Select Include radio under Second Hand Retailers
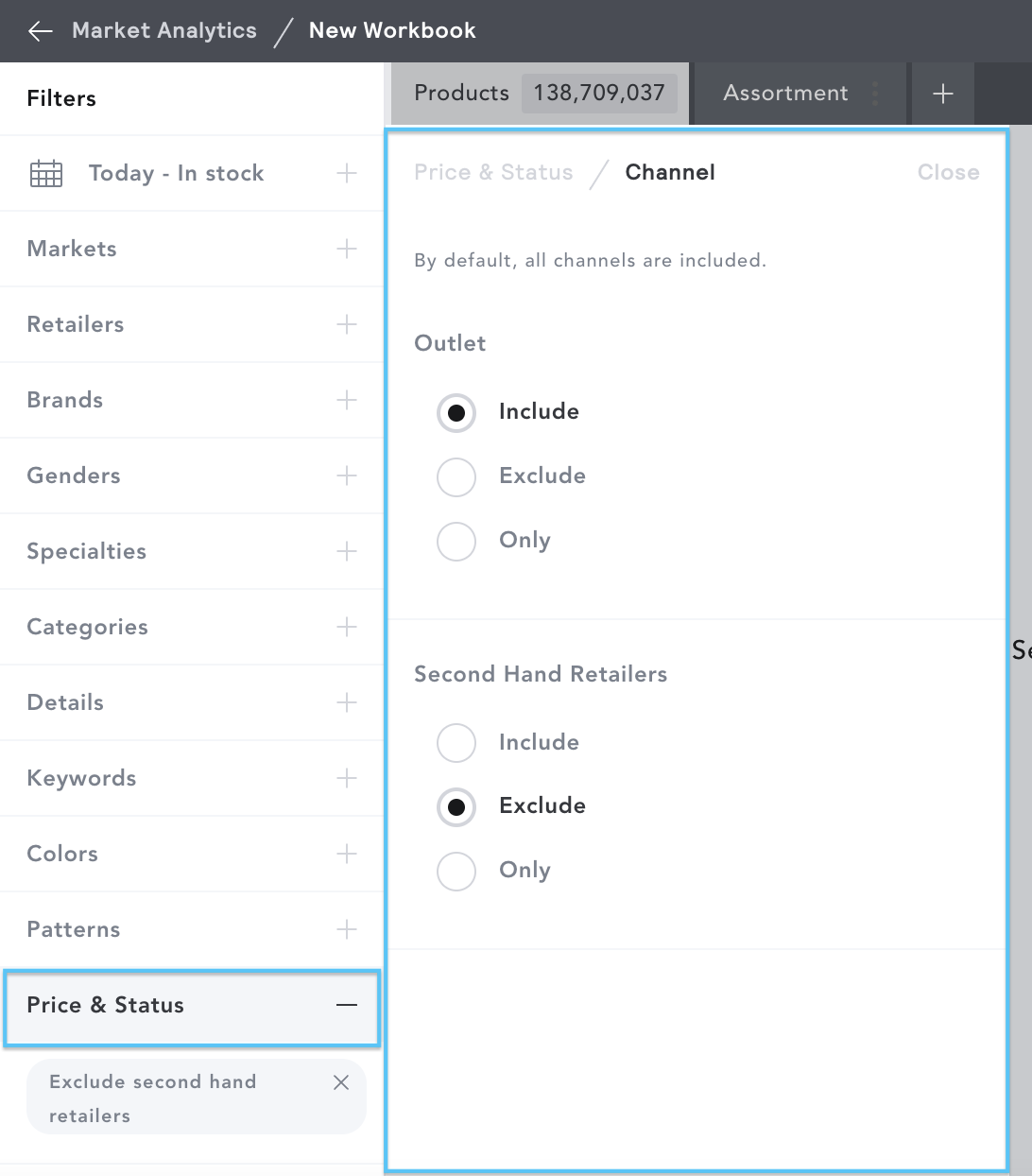The height and width of the screenshot is (1176, 1032). pyautogui.click(x=456, y=743)
